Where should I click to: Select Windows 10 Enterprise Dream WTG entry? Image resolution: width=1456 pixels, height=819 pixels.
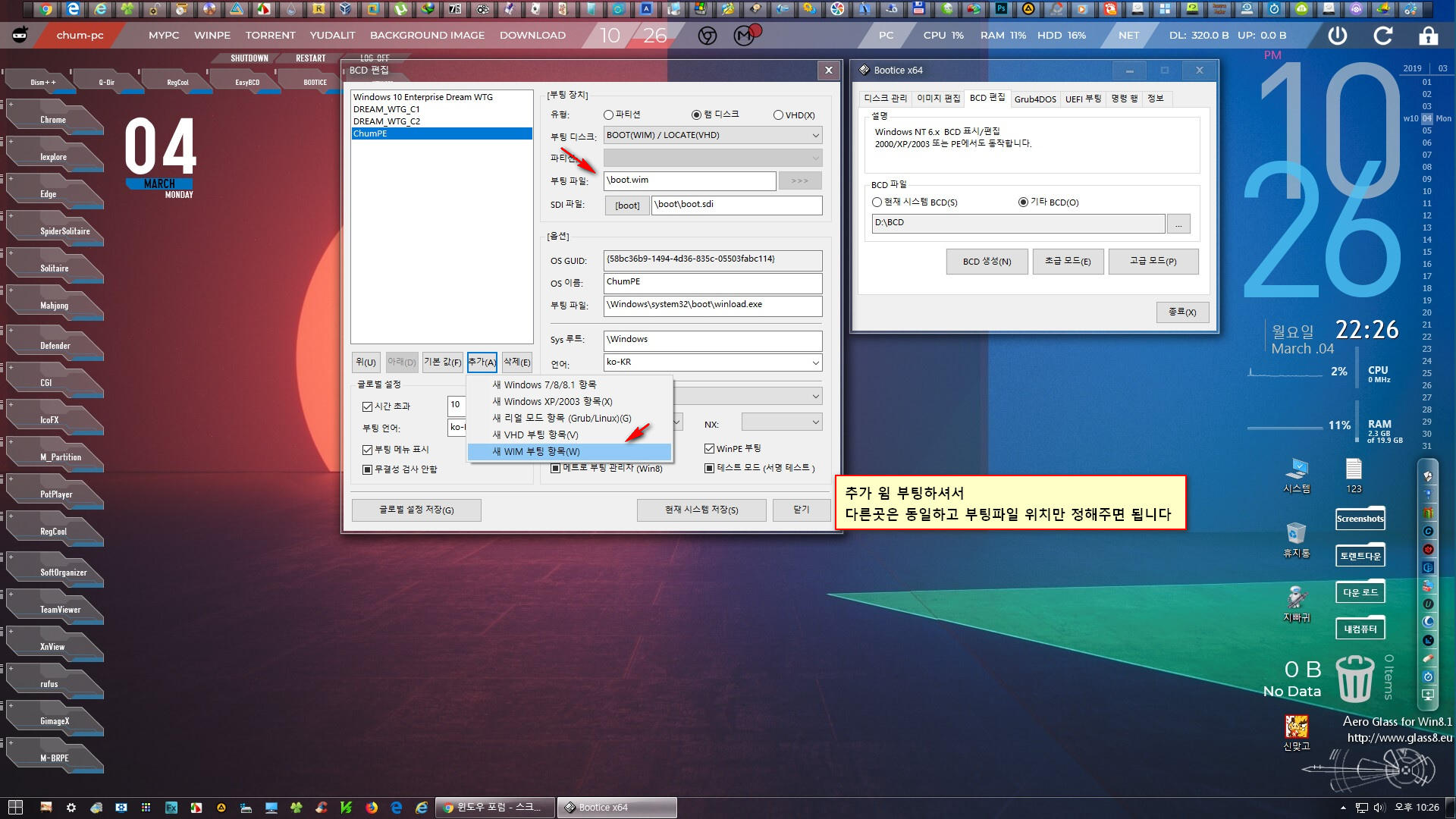[441, 97]
